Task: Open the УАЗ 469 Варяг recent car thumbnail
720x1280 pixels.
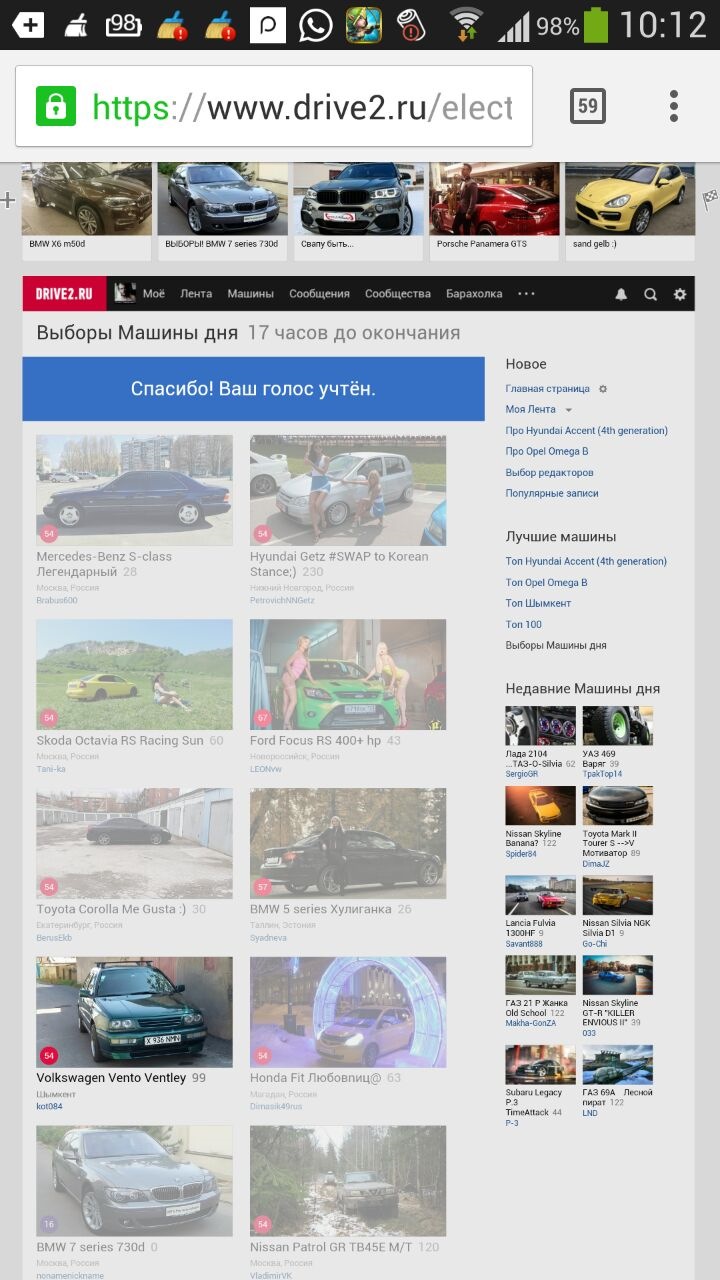Action: (x=618, y=726)
